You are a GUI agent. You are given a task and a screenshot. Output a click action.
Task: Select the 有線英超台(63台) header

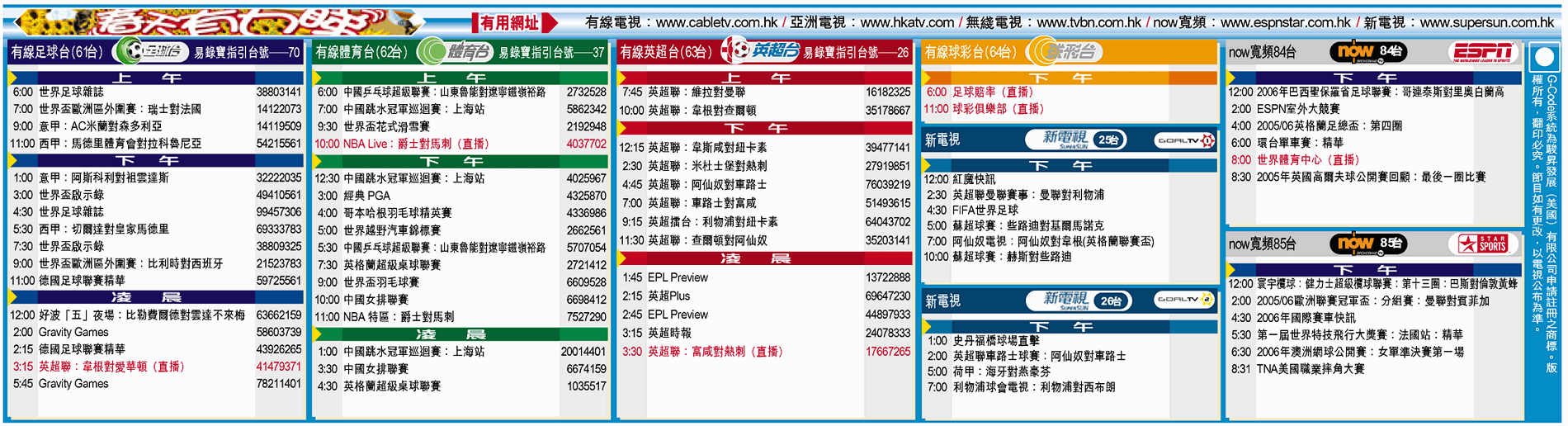pos(666,52)
